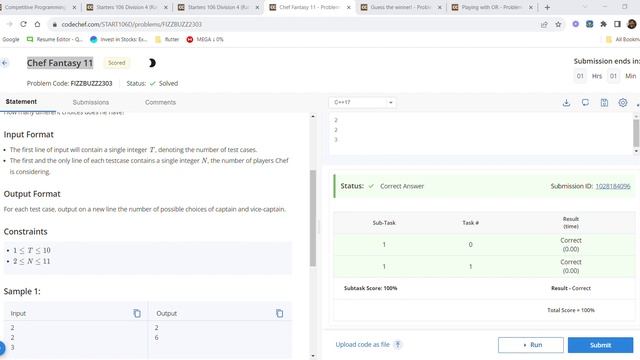Click the Correct Answer status text
This screenshot has height=360, width=640.
coord(402,186)
